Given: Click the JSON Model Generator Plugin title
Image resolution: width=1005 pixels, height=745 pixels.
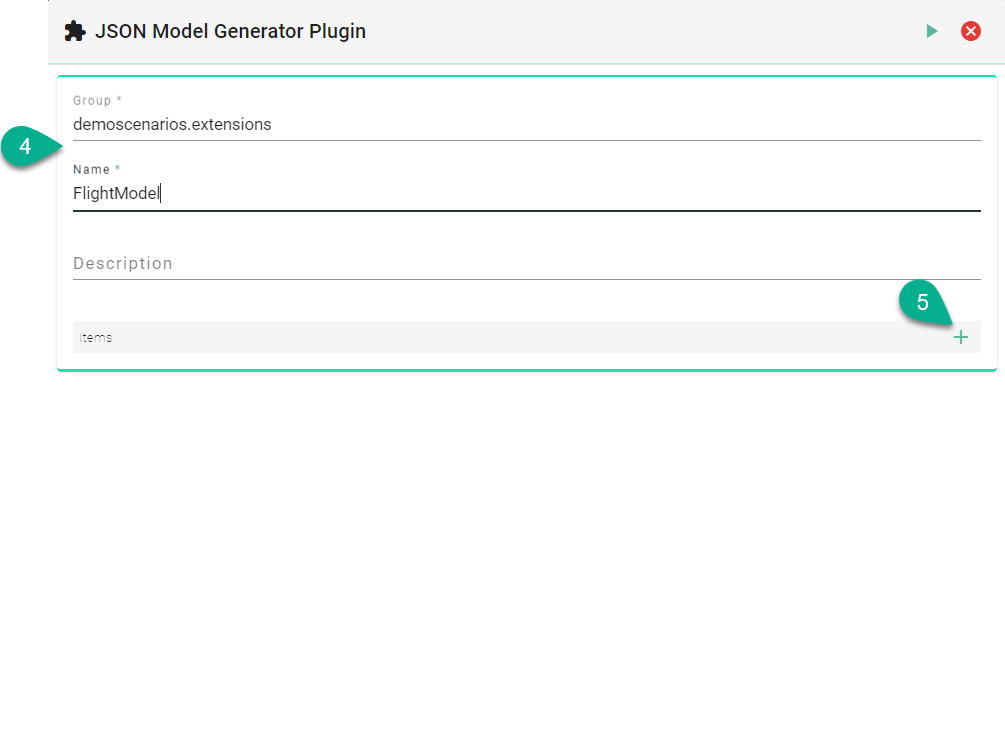Looking at the screenshot, I should 230,31.
